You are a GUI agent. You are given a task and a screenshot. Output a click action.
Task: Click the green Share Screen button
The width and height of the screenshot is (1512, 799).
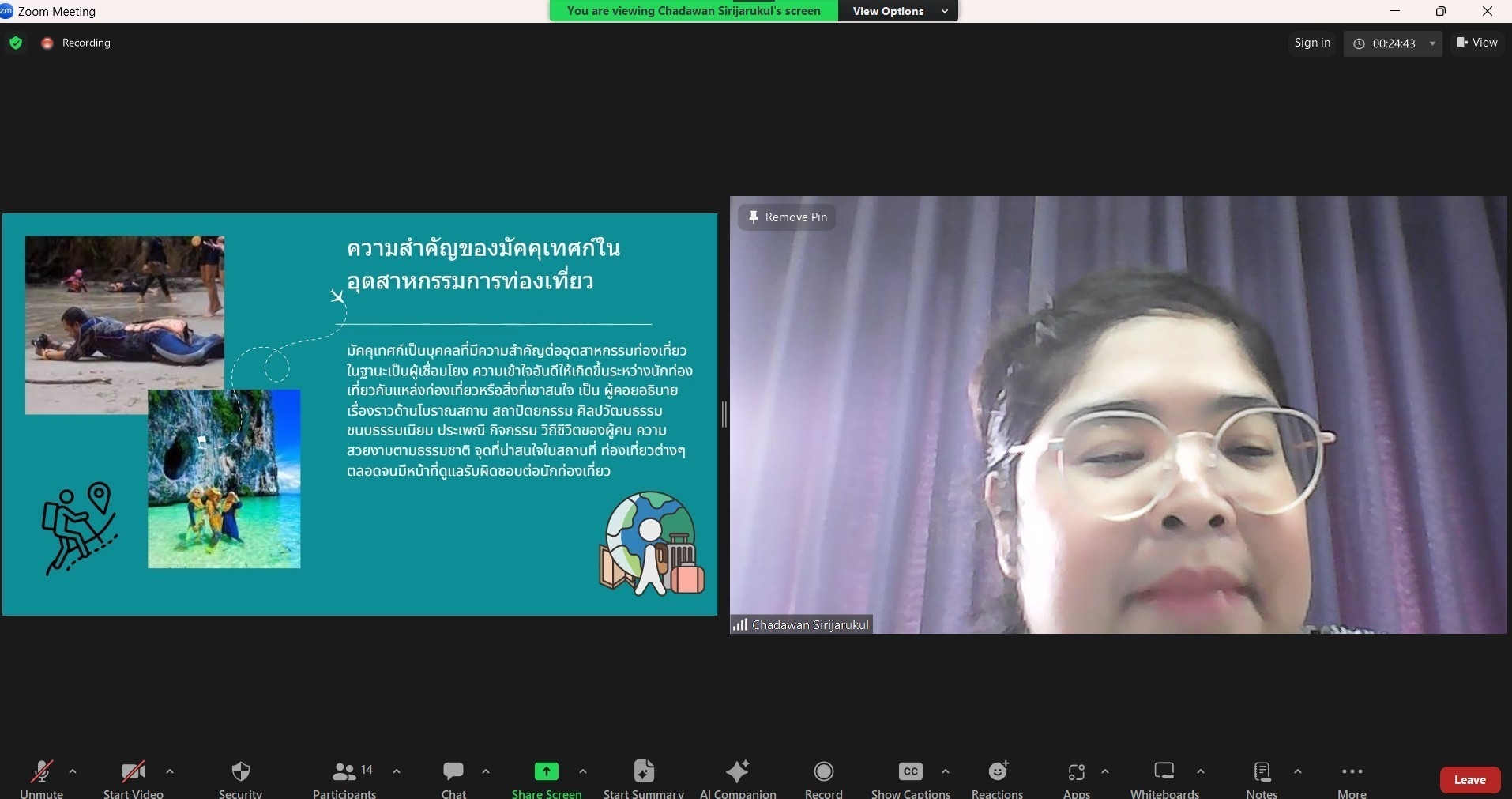[547, 778]
